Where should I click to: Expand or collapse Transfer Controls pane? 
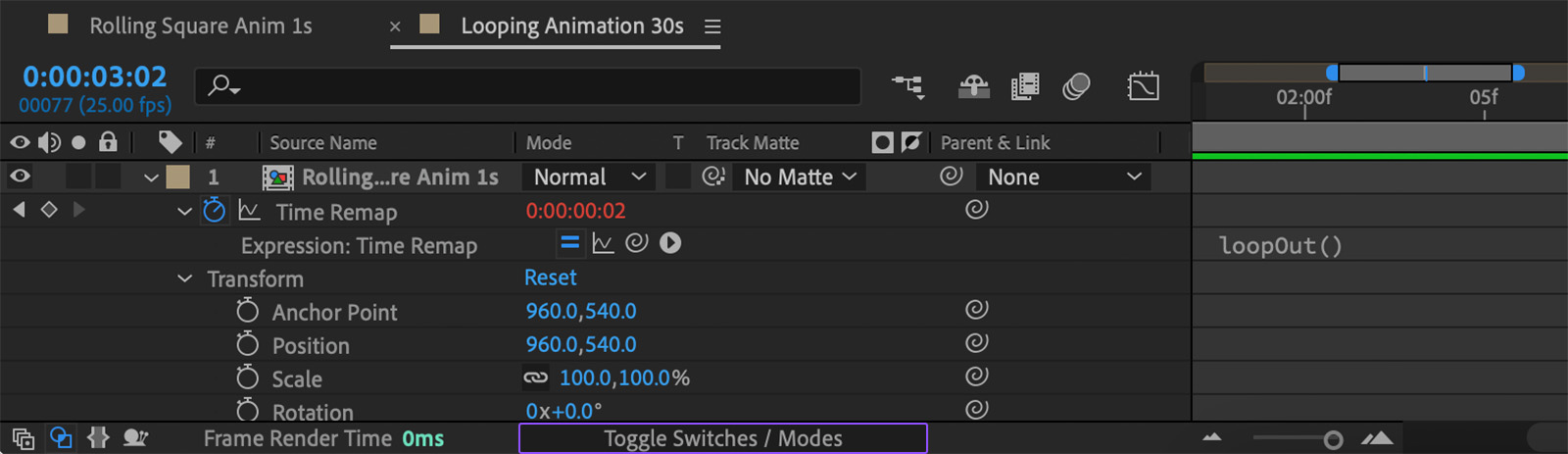pos(61,438)
